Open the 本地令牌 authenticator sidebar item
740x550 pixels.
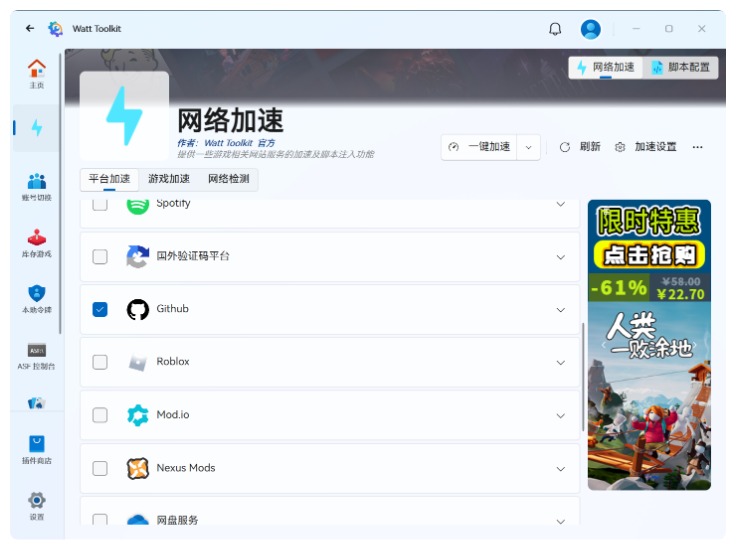37,299
